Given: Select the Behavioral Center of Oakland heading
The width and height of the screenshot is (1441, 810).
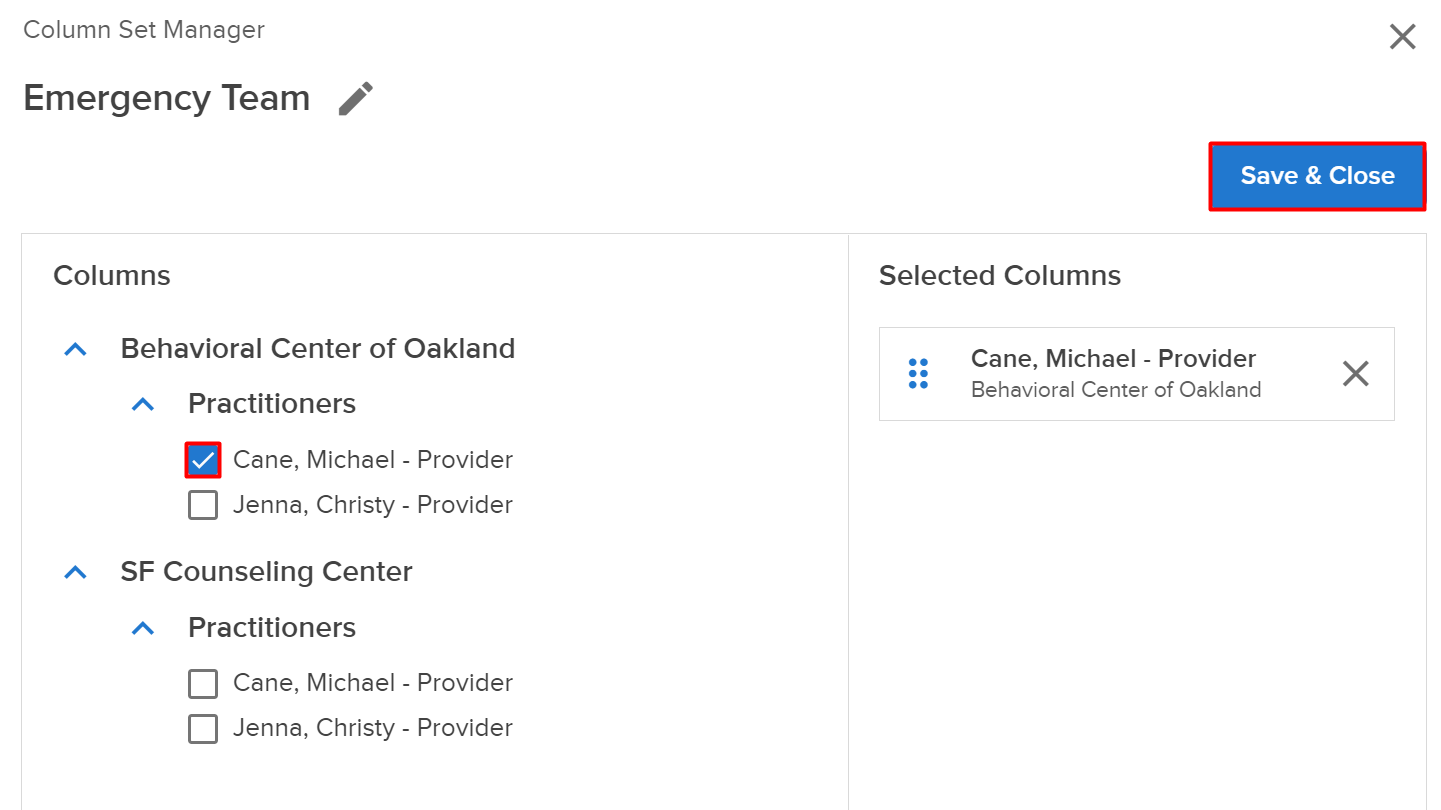Looking at the screenshot, I should tap(318, 349).
